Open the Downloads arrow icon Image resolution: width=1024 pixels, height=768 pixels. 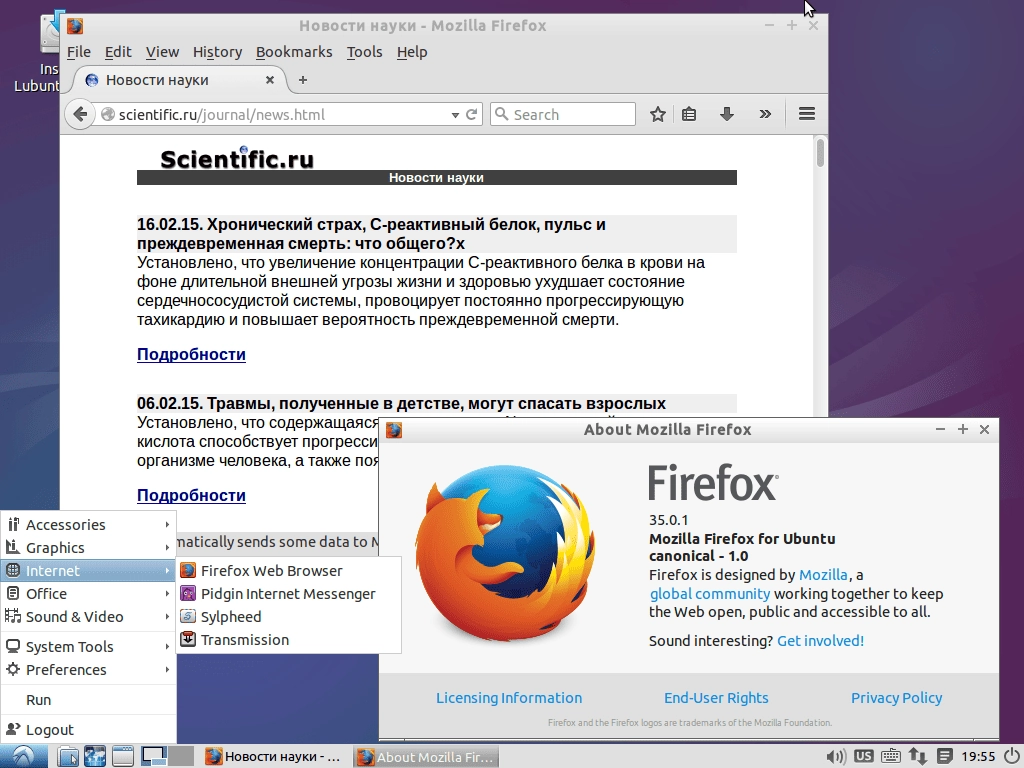(726, 114)
